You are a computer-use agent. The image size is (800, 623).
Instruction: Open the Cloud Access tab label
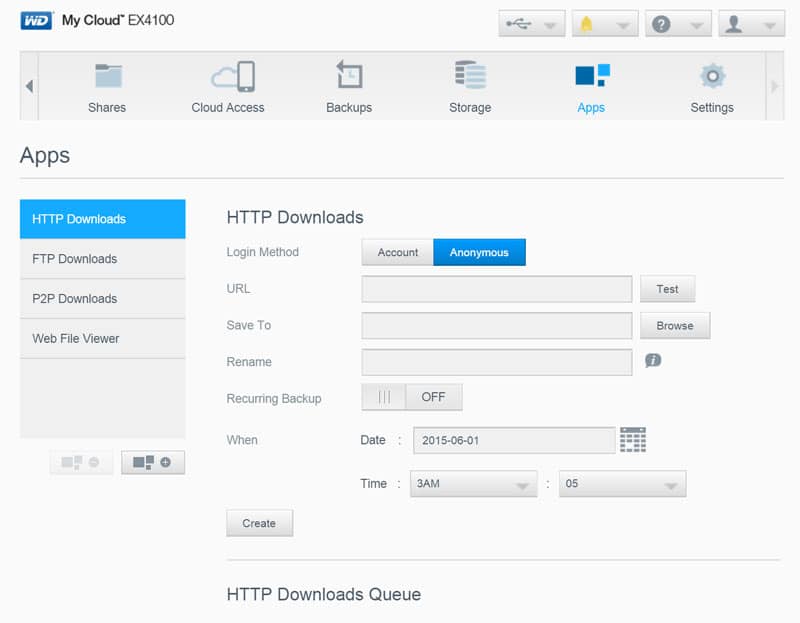[x=228, y=108]
